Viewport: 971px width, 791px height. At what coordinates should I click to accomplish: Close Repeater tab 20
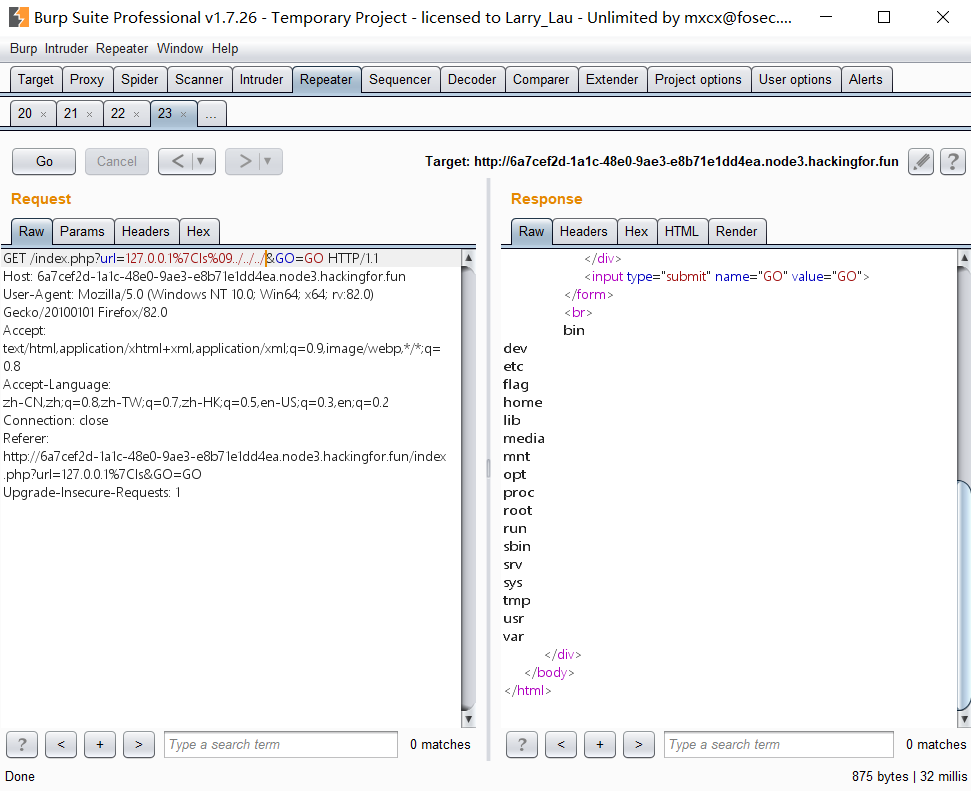pyautogui.click(x=43, y=115)
